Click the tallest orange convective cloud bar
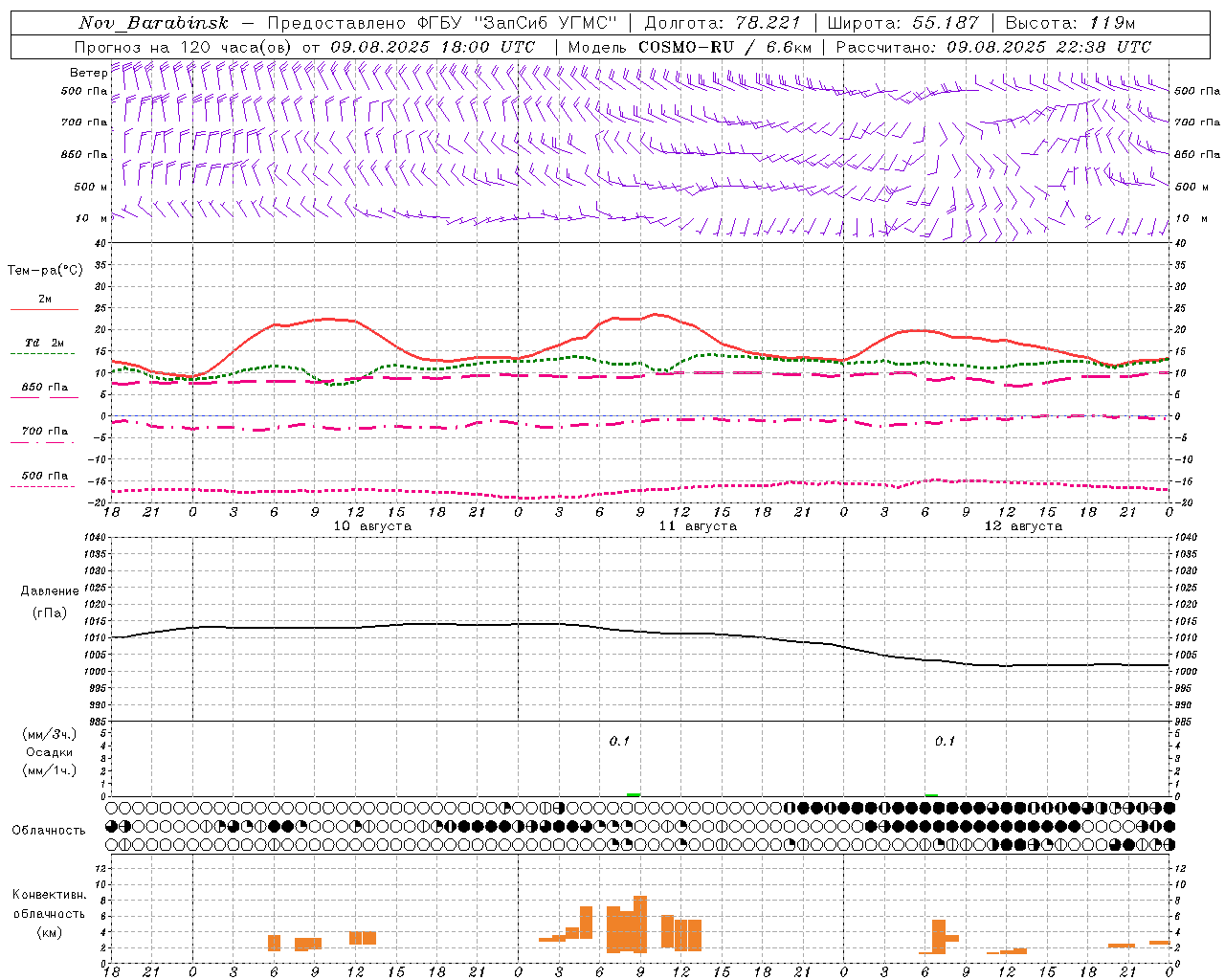 [x=640, y=924]
